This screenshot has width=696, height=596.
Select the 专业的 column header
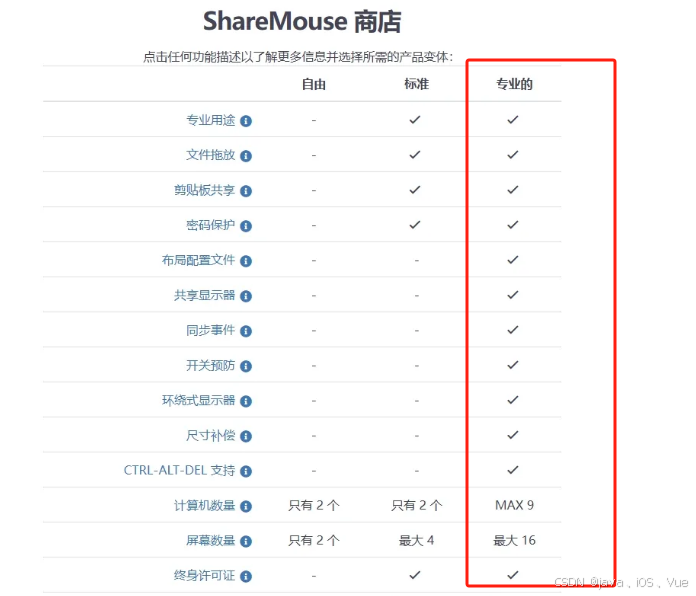[514, 84]
